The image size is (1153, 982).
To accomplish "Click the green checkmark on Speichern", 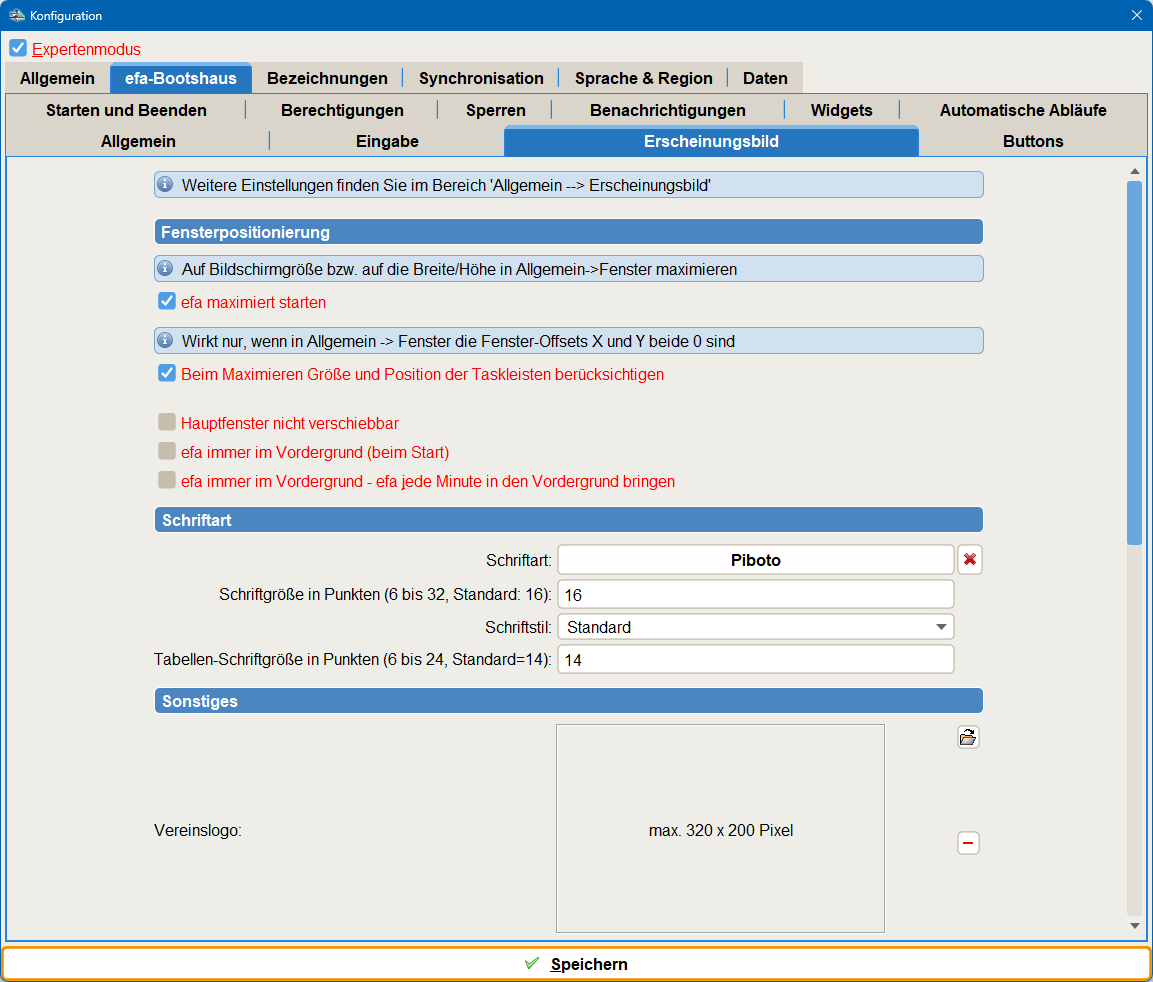I will [x=532, y=964].
